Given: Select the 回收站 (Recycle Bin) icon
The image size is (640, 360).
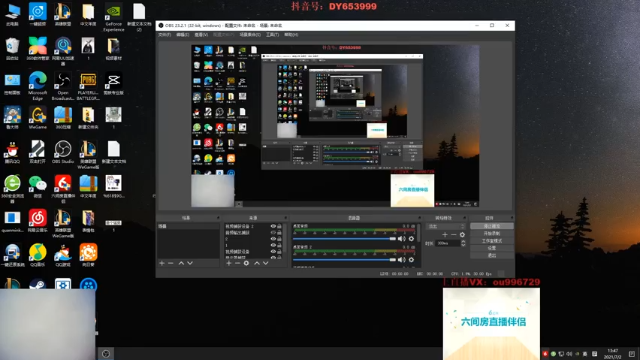Looking at the screenshot, I should tap(12, 49).
